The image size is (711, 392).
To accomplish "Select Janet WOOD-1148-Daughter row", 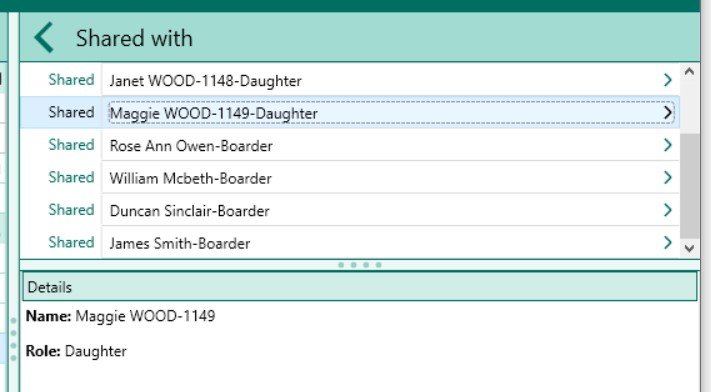I will (350, 80).
